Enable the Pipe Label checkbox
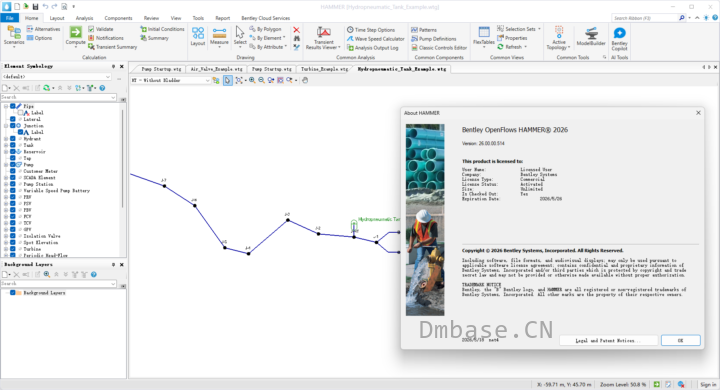720x390 pixels. (20, 113)
